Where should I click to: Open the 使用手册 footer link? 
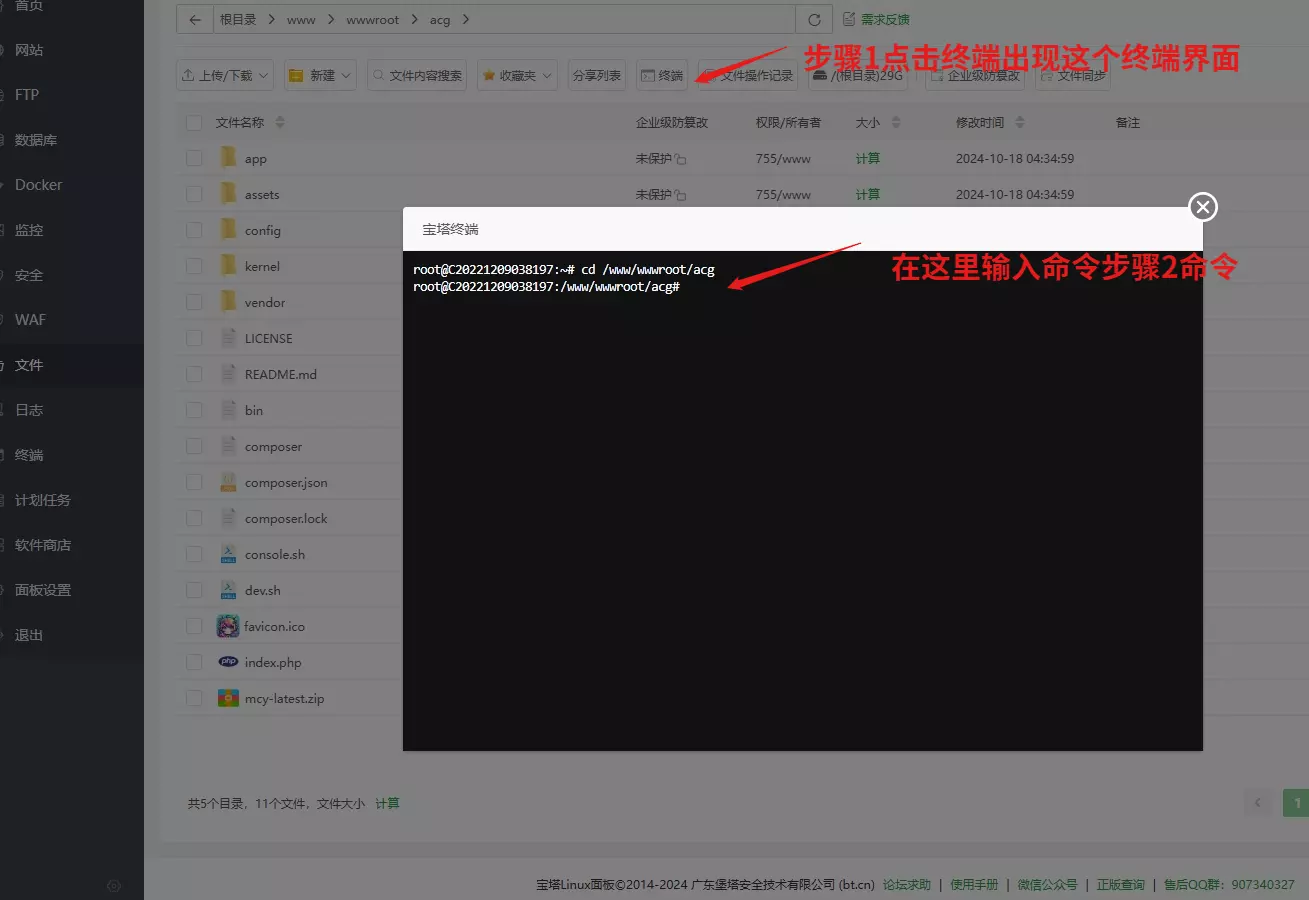974,884
